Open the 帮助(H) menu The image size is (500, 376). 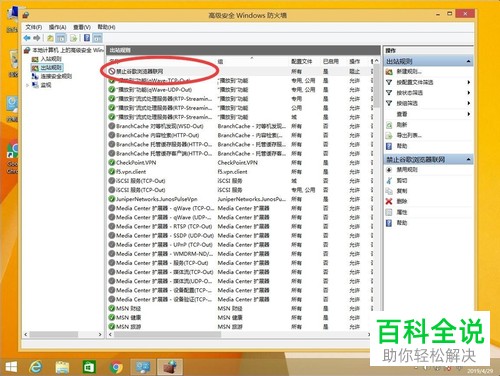click(106, 27)
